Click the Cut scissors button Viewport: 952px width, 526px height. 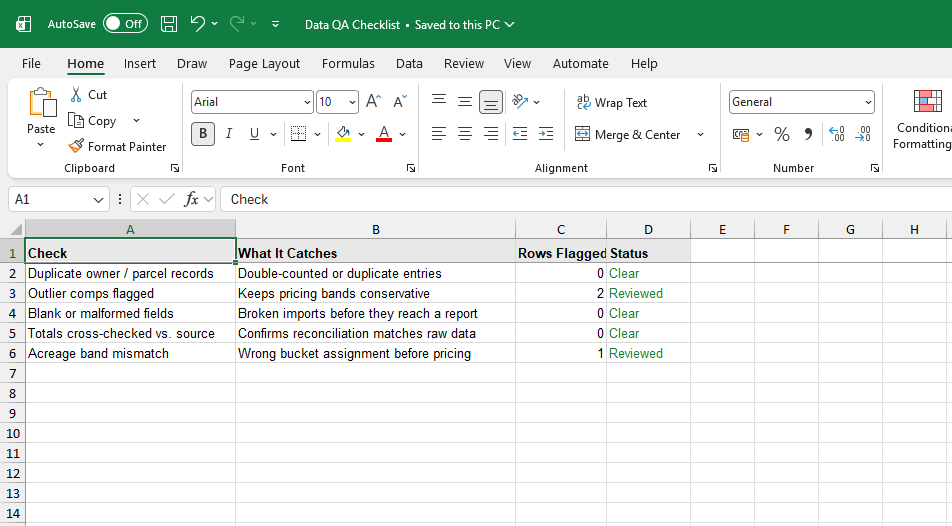89,95
